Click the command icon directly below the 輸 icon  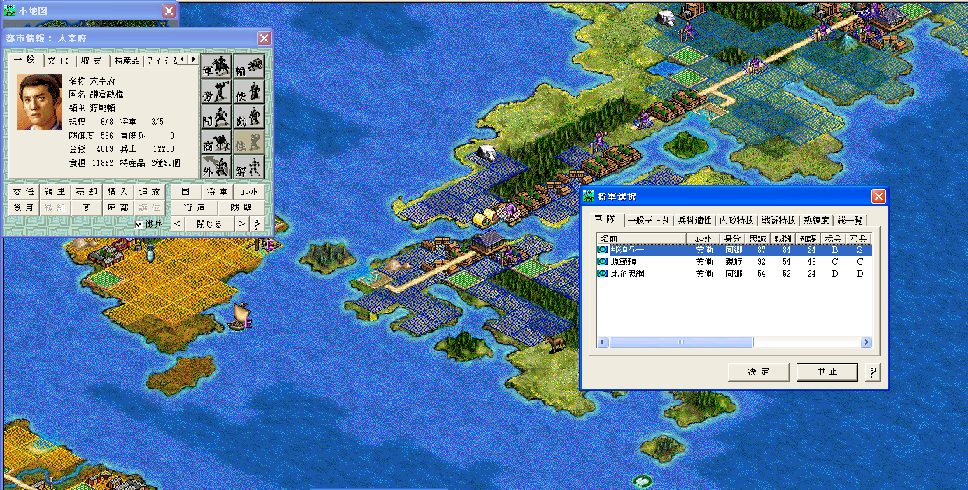click(x=249, y=91)
